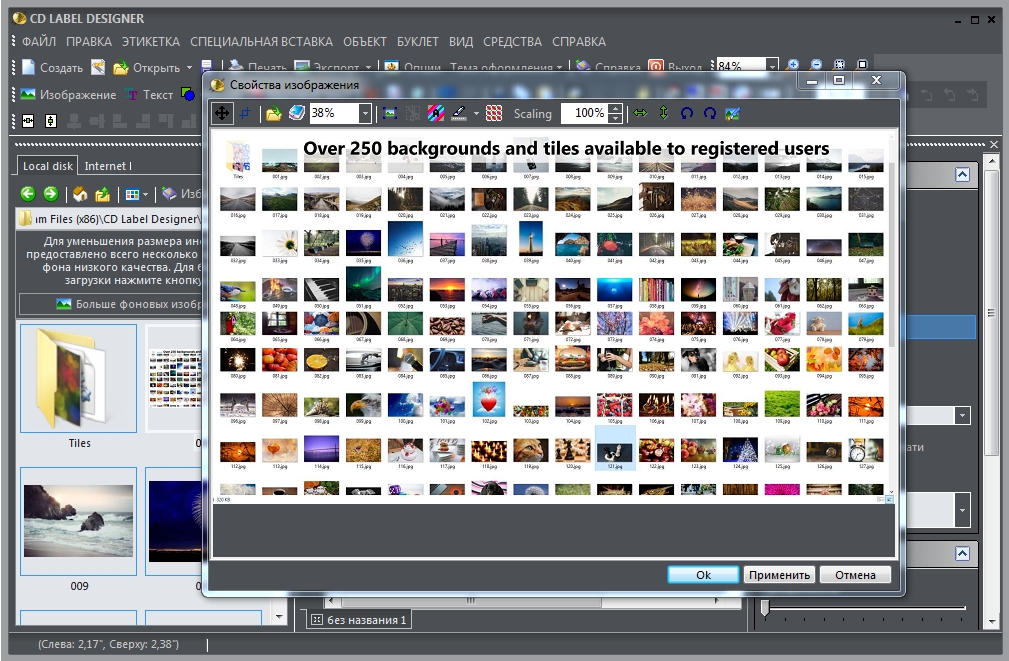Screen dimensions: 1009x661
Task: Collapse the top right panel section chevron
Action: 962,174
